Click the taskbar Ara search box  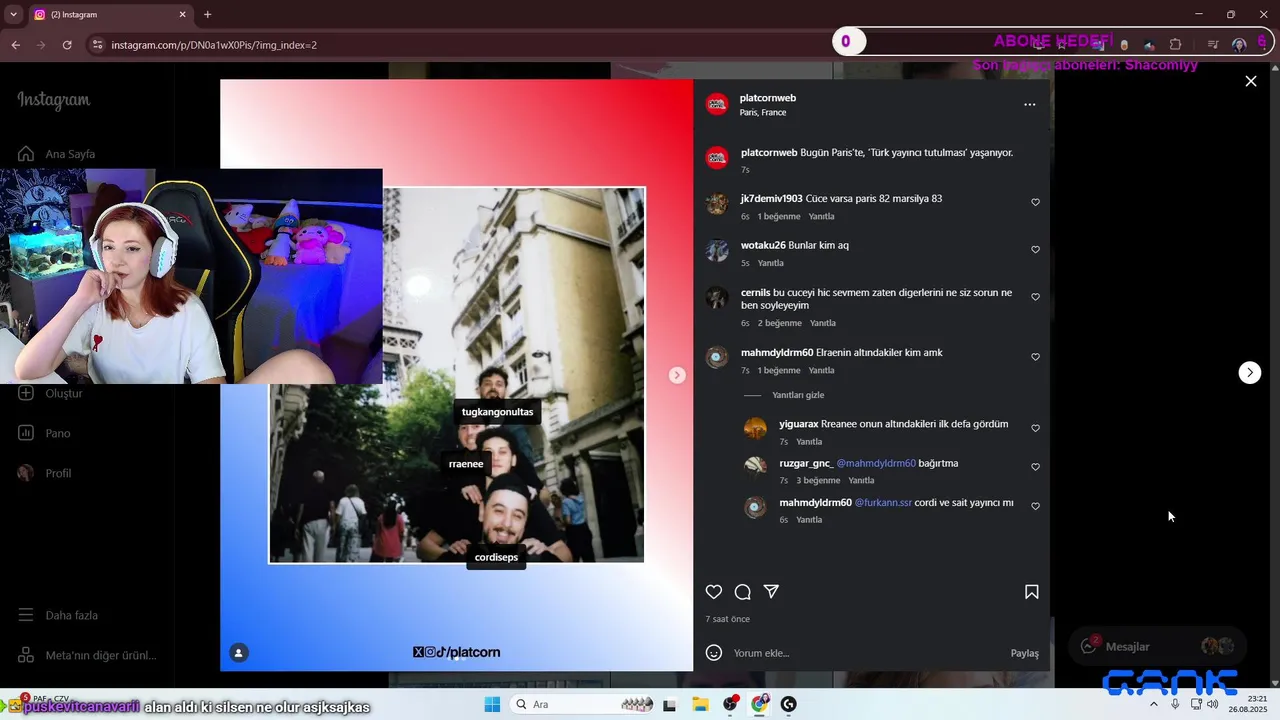point(583,704)
